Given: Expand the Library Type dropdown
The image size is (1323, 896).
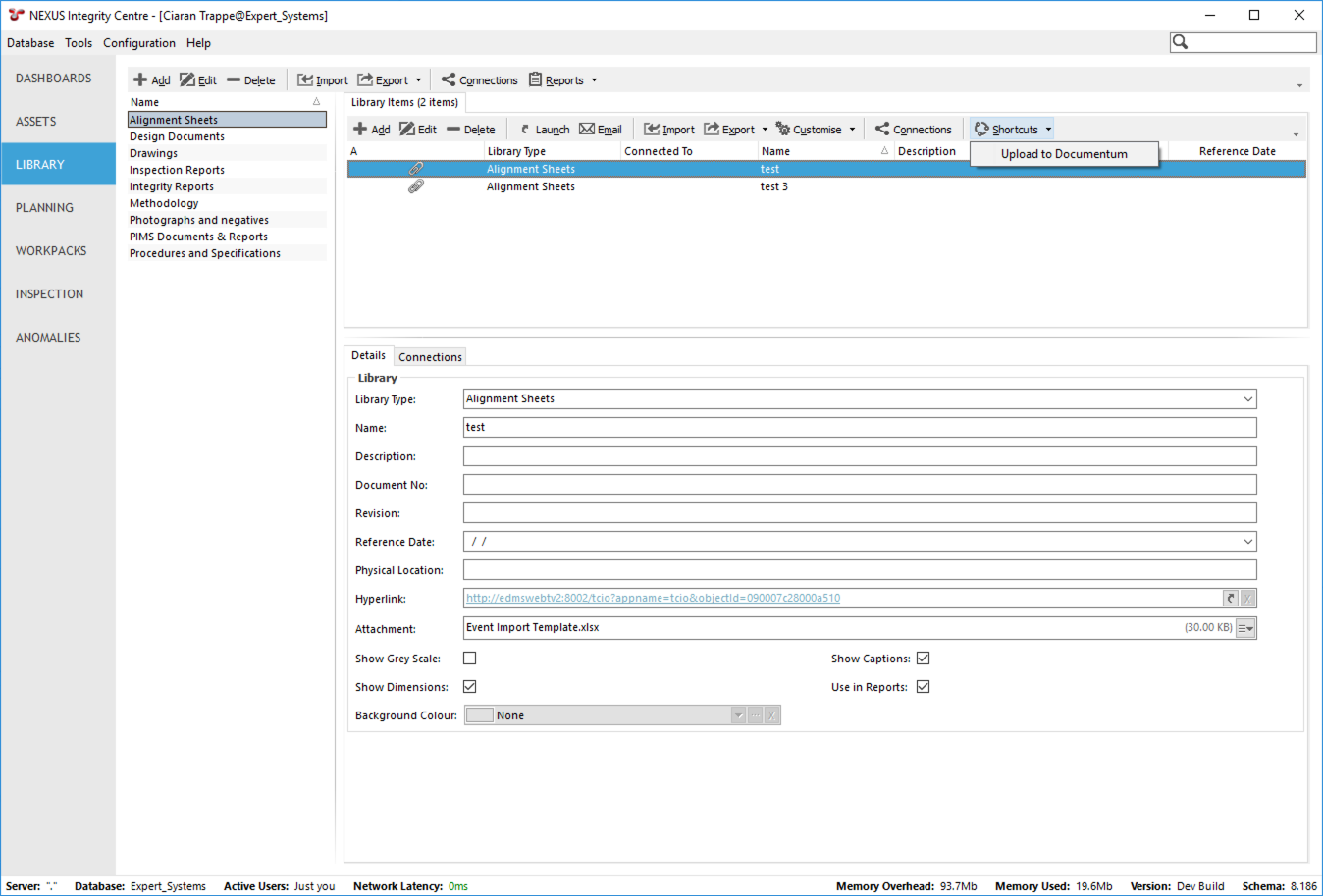Looking at the screenshot, I should [1247, 399].
